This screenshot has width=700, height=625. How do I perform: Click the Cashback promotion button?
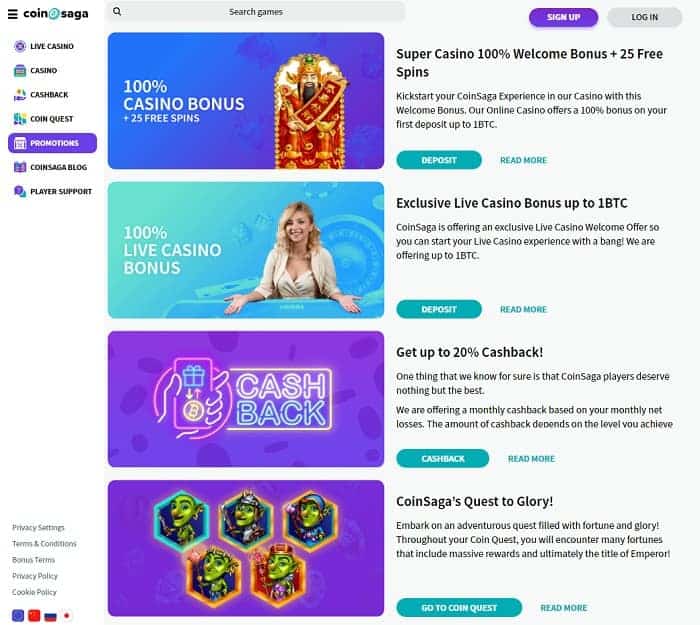tap(443, 458)
